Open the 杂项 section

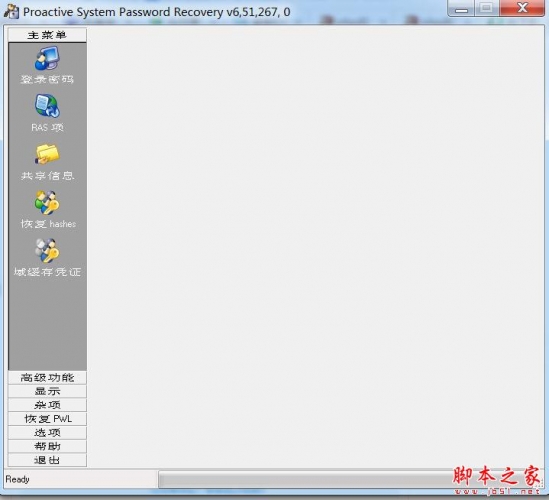point(47,405)
